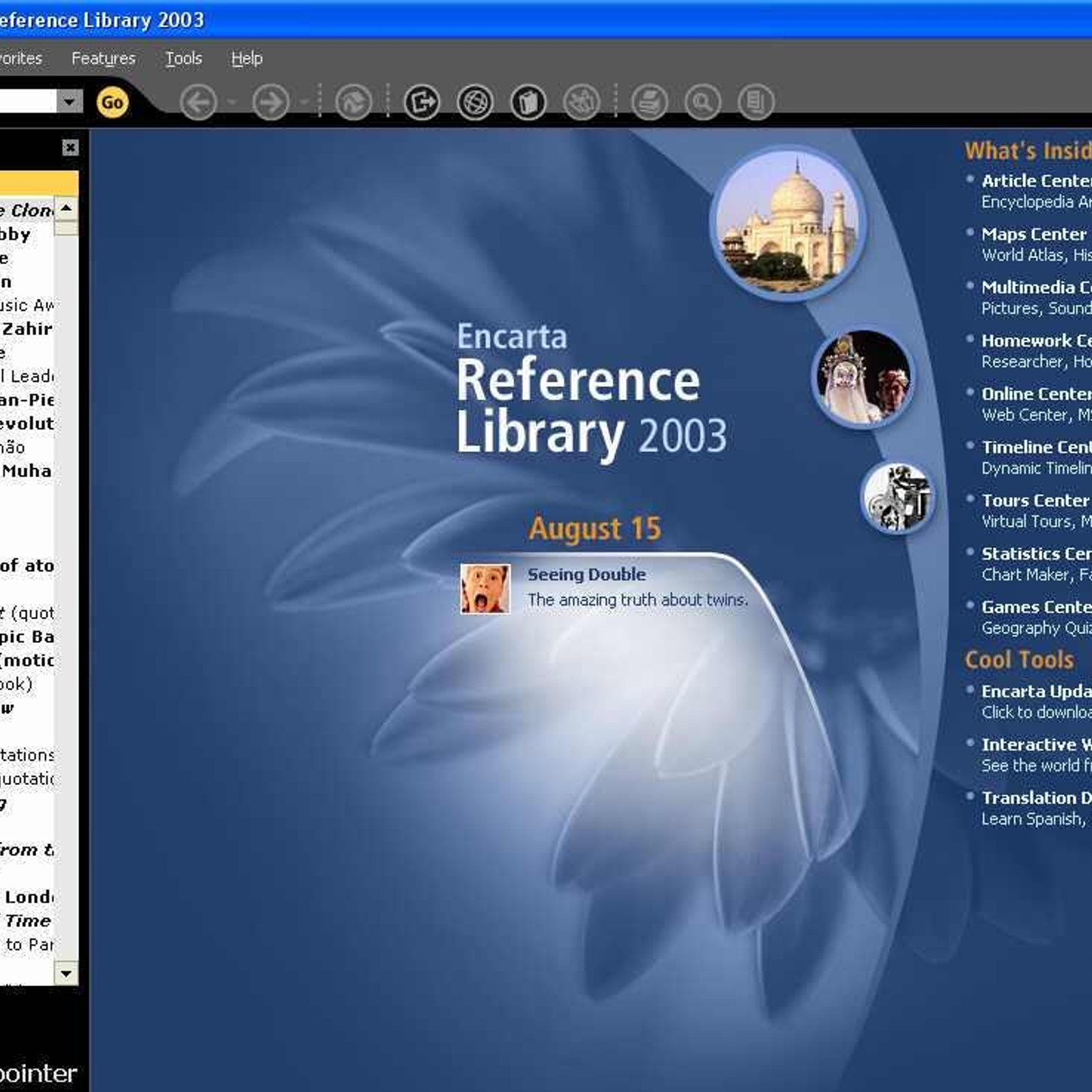Open the Online Center link

click(x=1037, y=394)
